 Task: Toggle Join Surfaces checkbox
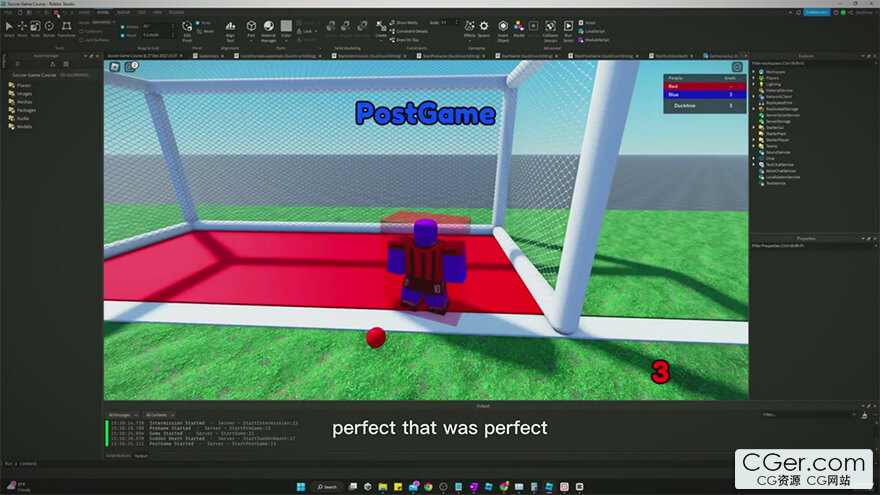coord(81,38)
